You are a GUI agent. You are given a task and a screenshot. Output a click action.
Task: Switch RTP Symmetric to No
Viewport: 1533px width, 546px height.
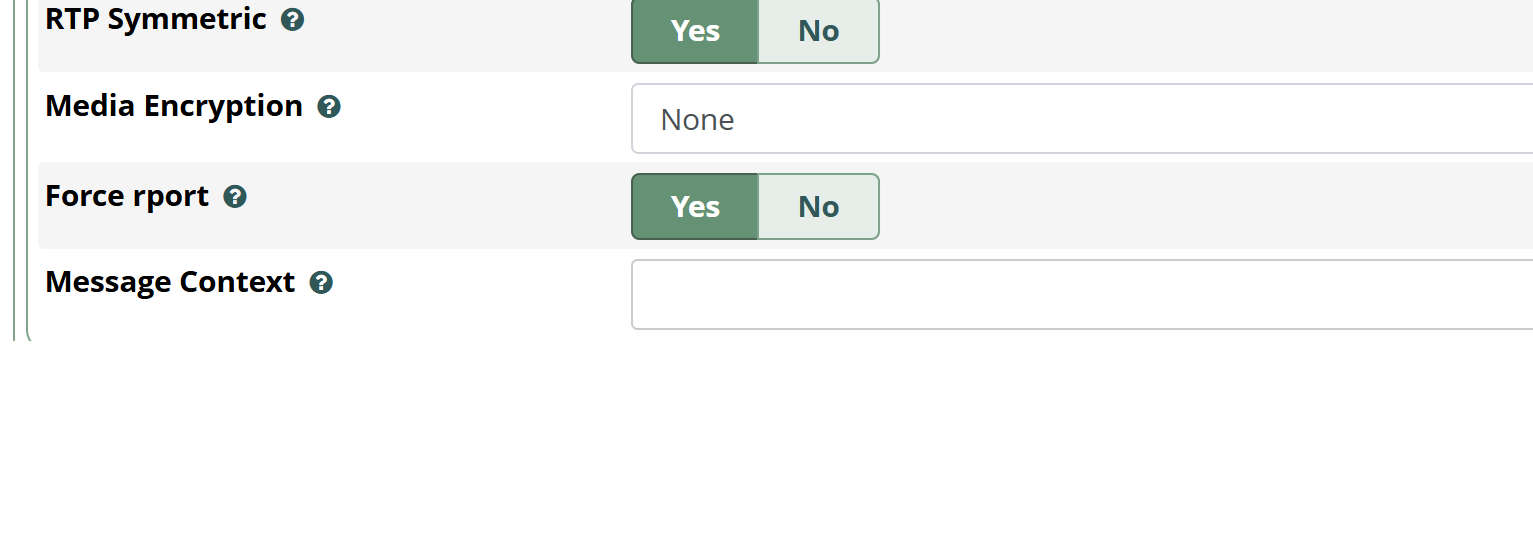[x=818, y=30]
